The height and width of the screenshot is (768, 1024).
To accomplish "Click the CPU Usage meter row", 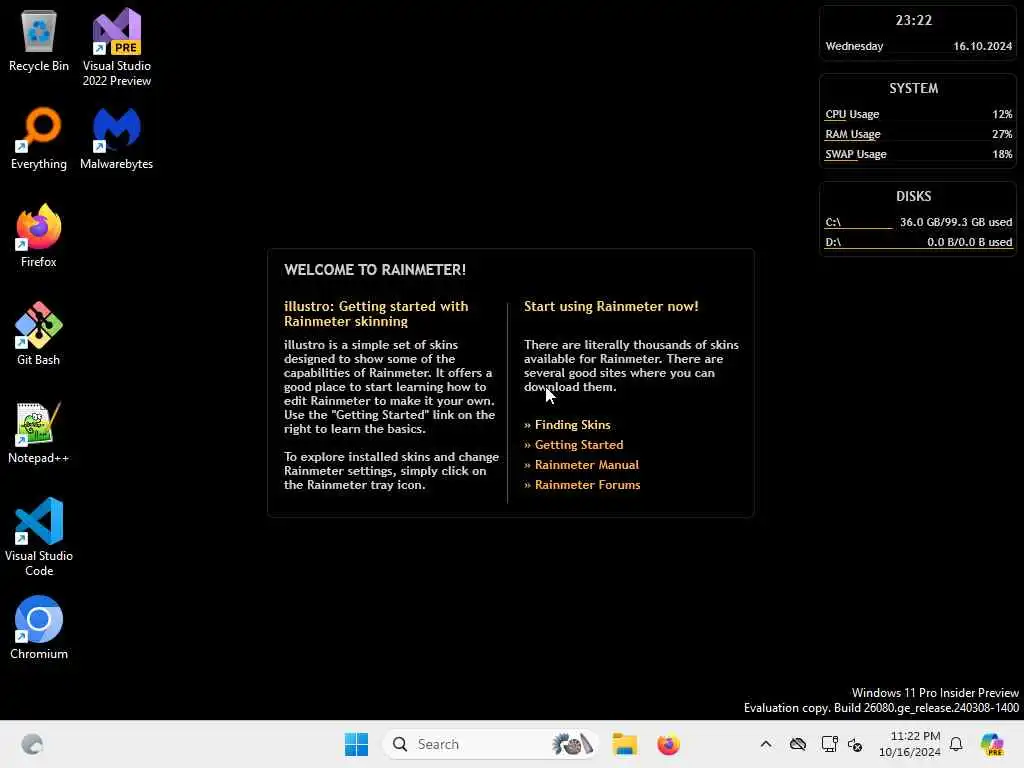I will [918, 114].
